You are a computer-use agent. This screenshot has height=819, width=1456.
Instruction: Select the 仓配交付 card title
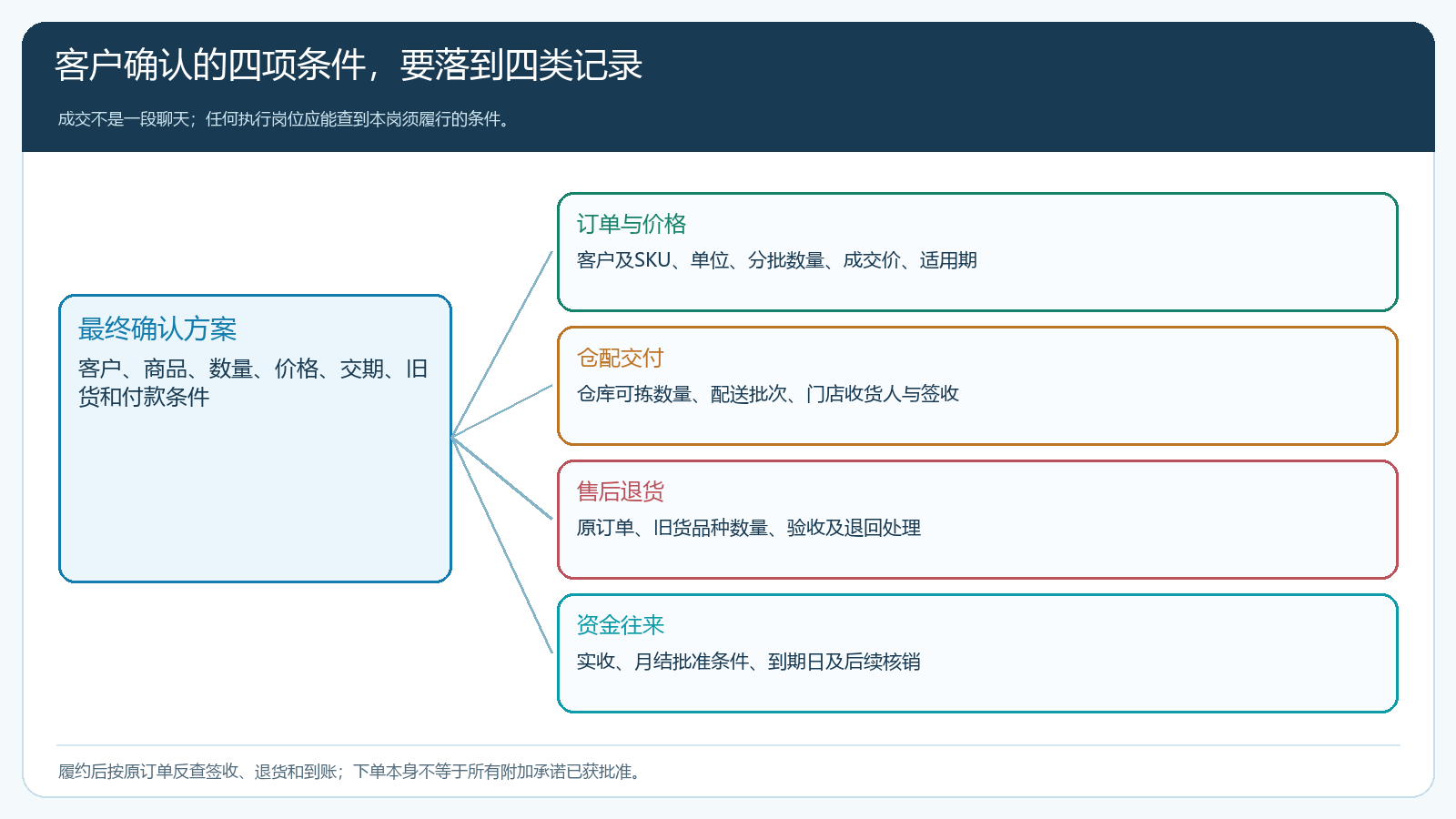click(x=621, y=358)
